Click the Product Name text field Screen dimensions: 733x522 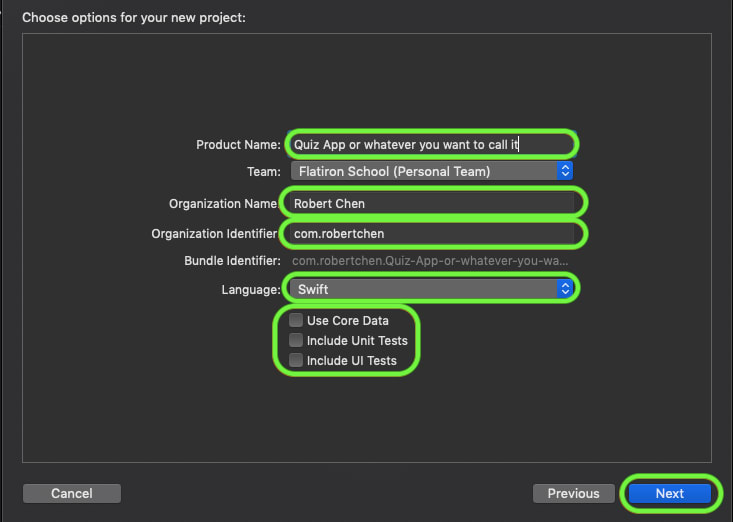pos(431,144)
